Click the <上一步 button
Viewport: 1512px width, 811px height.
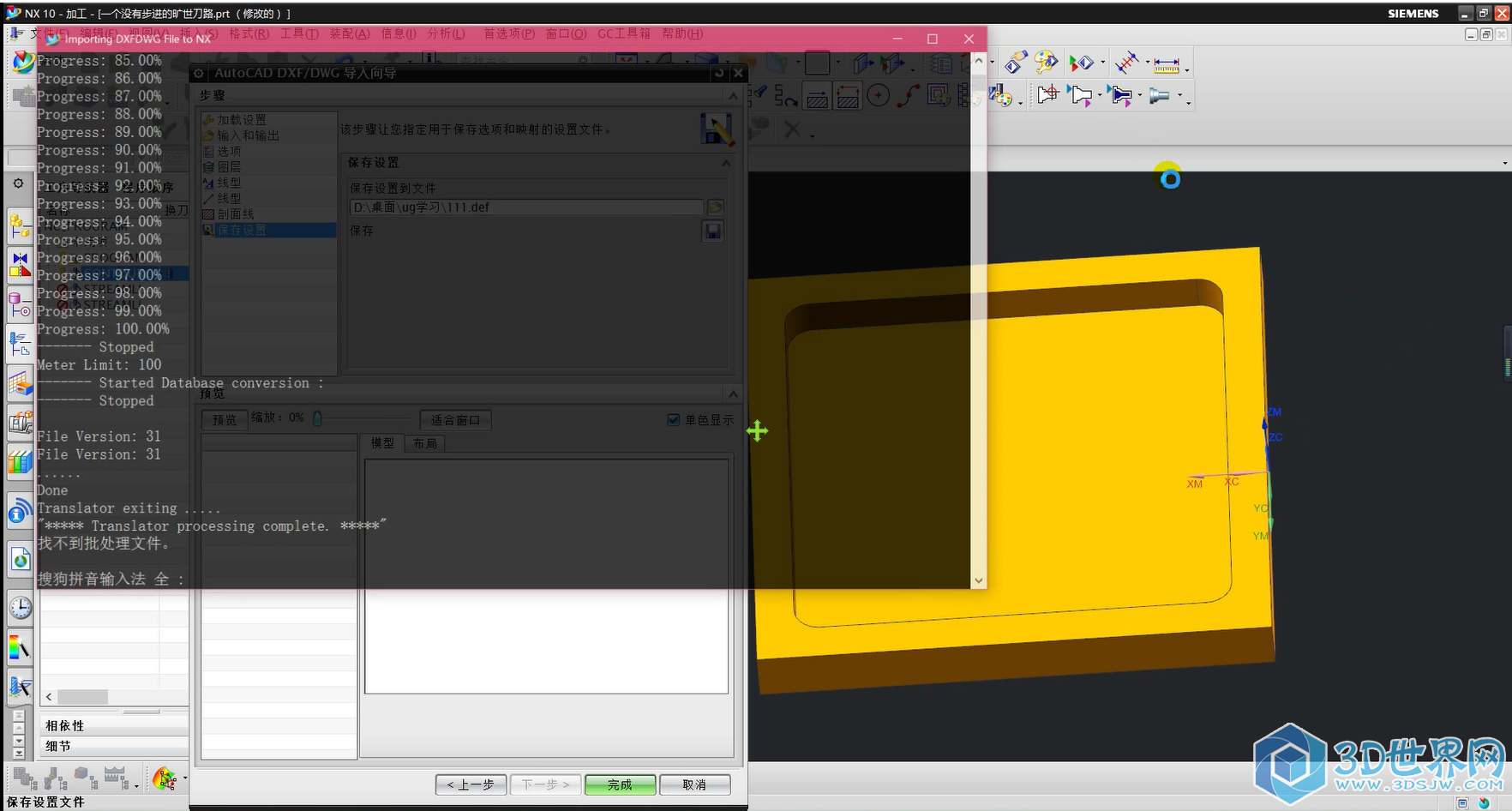pos(471,784)
